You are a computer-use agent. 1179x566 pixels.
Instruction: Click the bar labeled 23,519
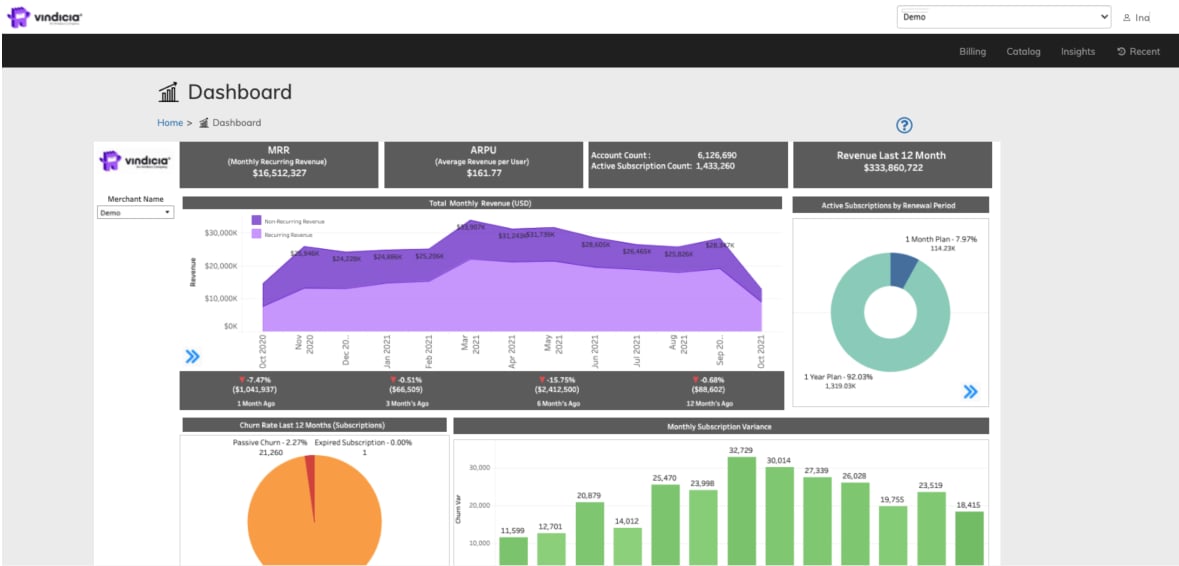931,529
